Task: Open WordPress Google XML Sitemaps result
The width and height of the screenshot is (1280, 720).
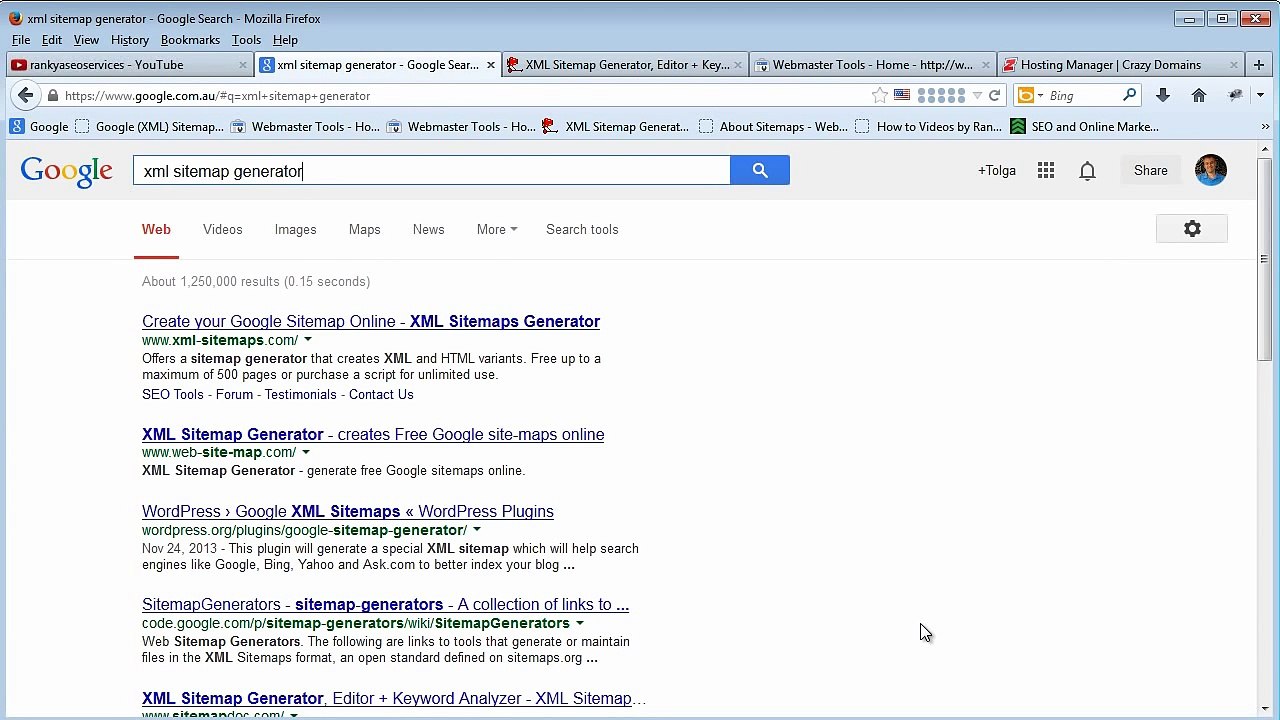Action: [x=348, y=512]
